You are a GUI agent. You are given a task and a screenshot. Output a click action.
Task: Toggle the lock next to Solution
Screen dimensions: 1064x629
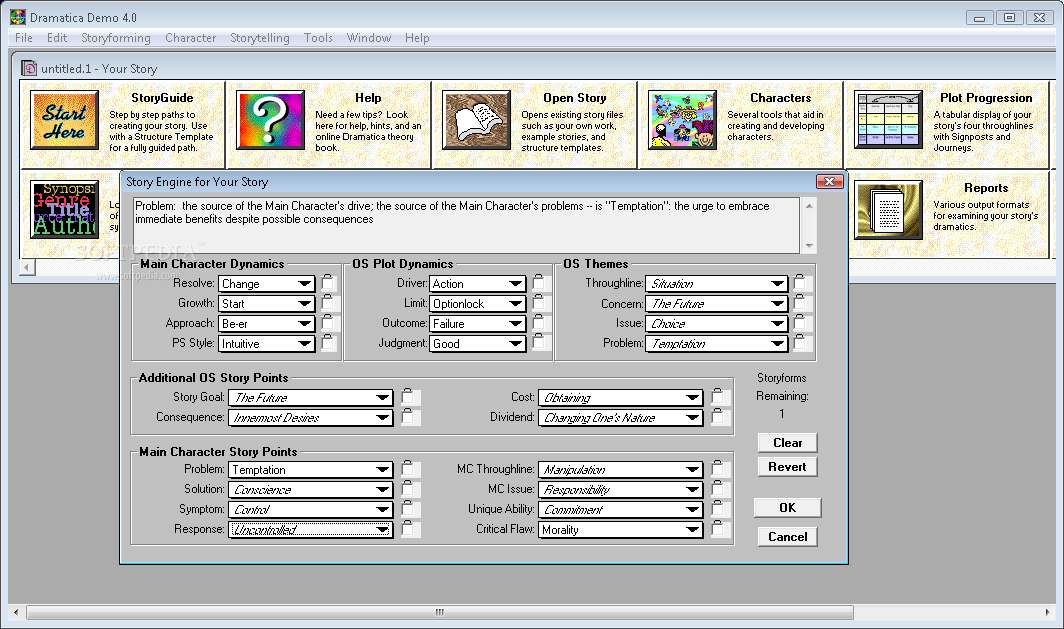point(407,489)
